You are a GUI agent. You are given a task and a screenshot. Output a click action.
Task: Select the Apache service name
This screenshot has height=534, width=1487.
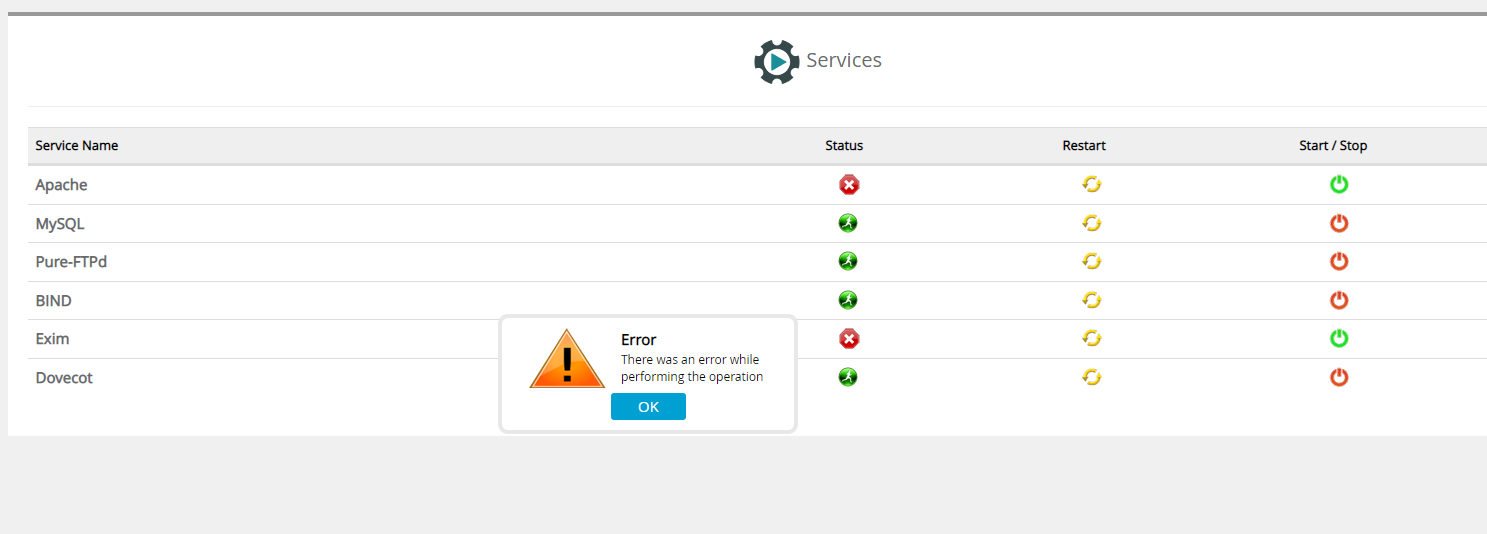tap(61, 185)
